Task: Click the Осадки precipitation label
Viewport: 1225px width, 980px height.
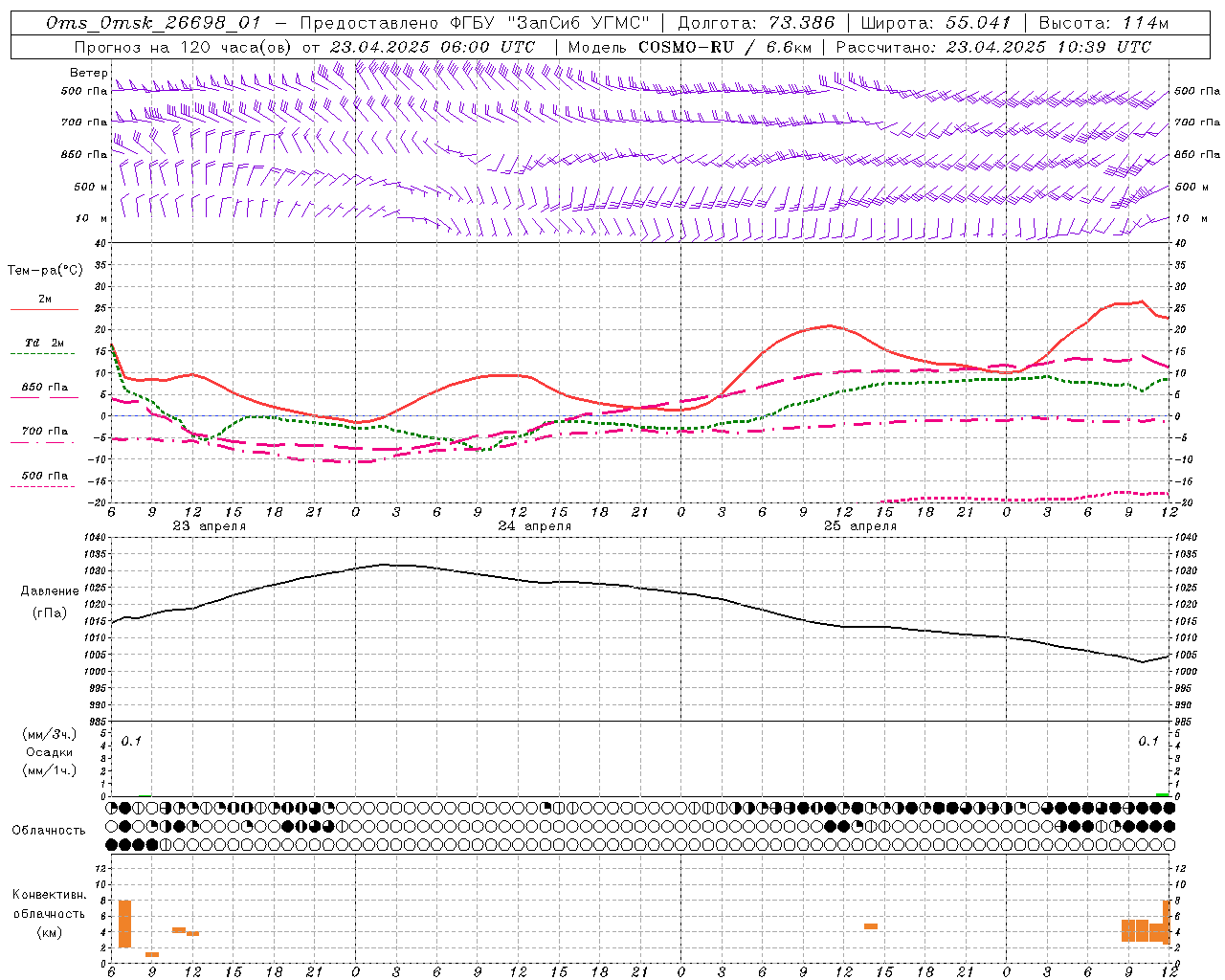Action: pyautogui.click(x=50, y=752)
